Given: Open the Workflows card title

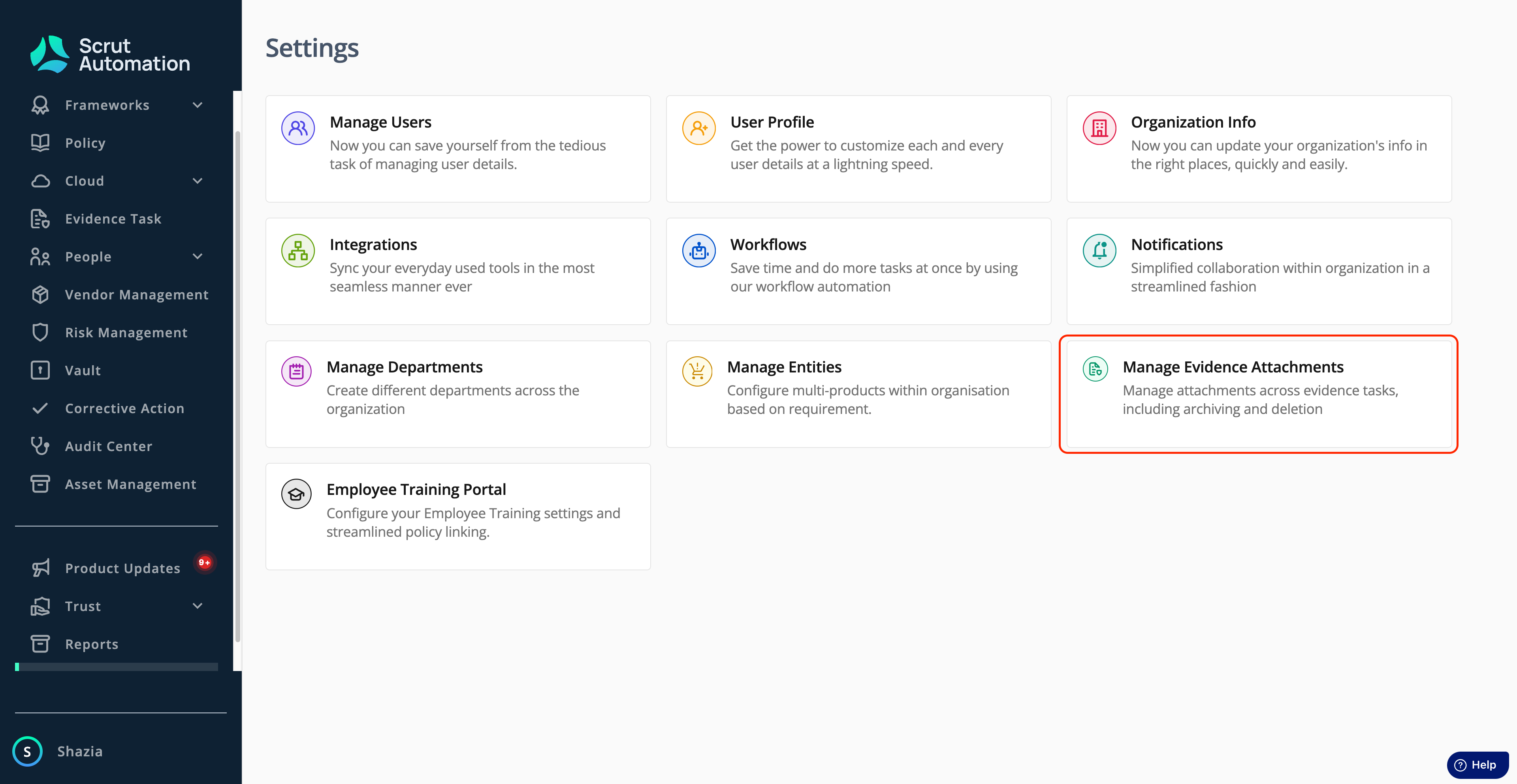Looking at the screenshot, I should tap(768, 244).
